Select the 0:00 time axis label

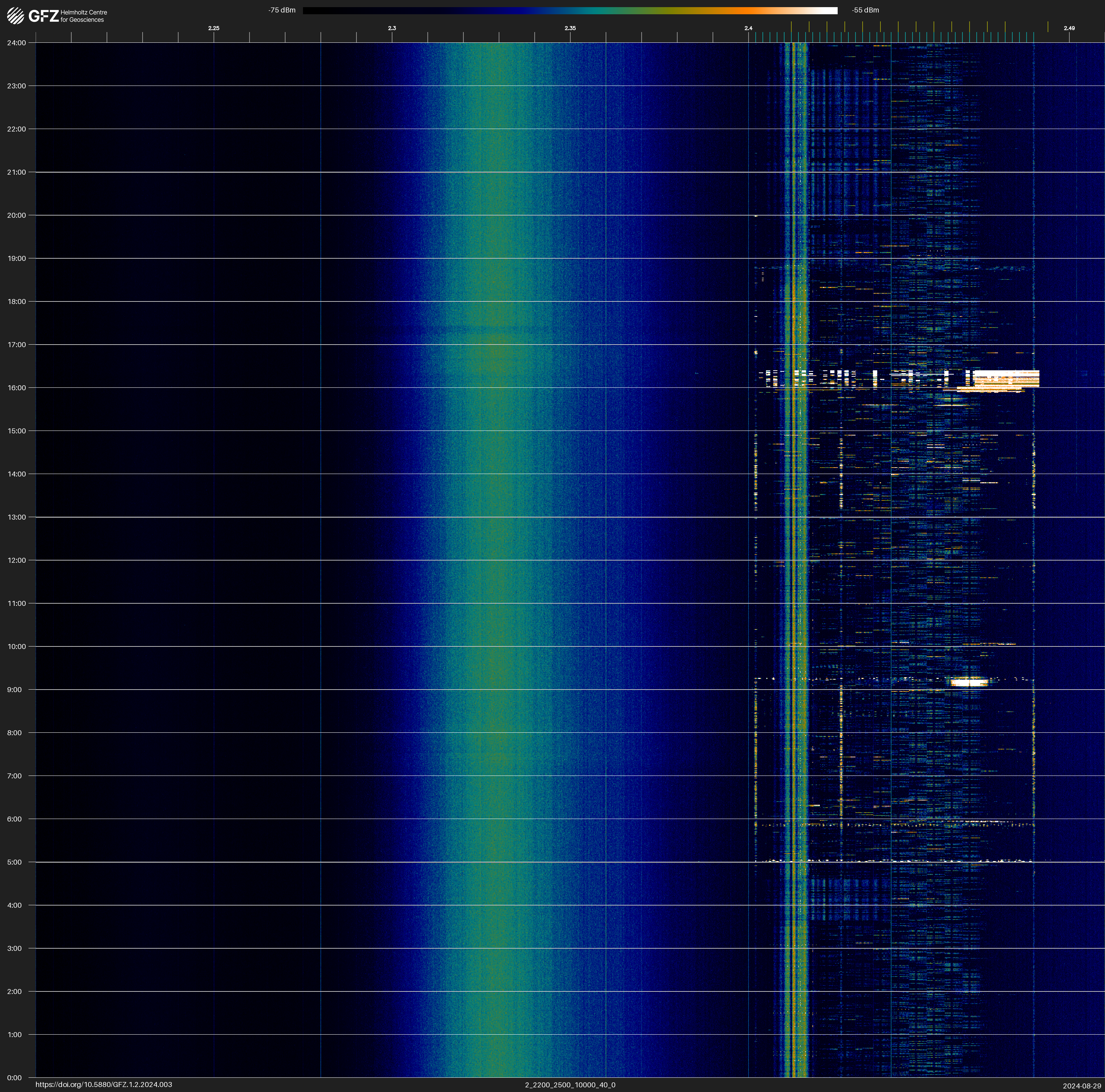[x=14, y=1078]
